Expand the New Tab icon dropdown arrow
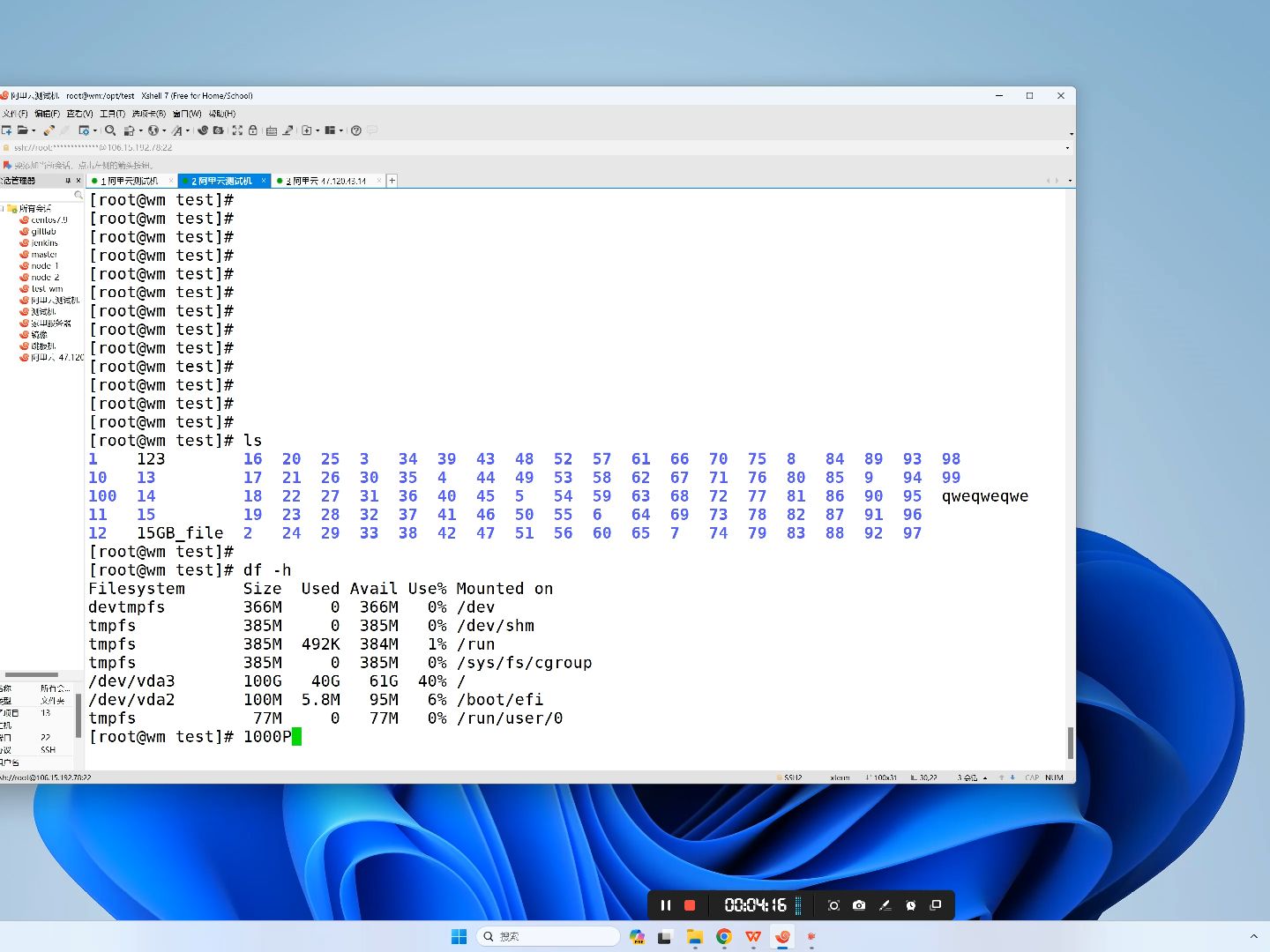The image size is (1270, 952). tap(317, 130)
